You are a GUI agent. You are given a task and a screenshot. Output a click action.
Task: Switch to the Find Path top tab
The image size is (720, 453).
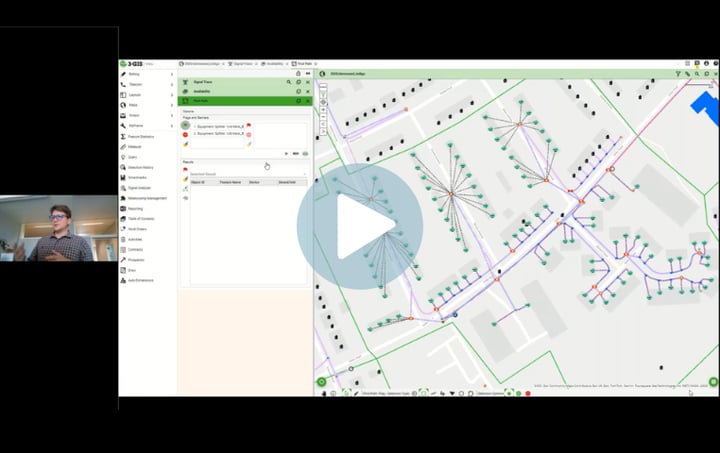pos(304,64)
